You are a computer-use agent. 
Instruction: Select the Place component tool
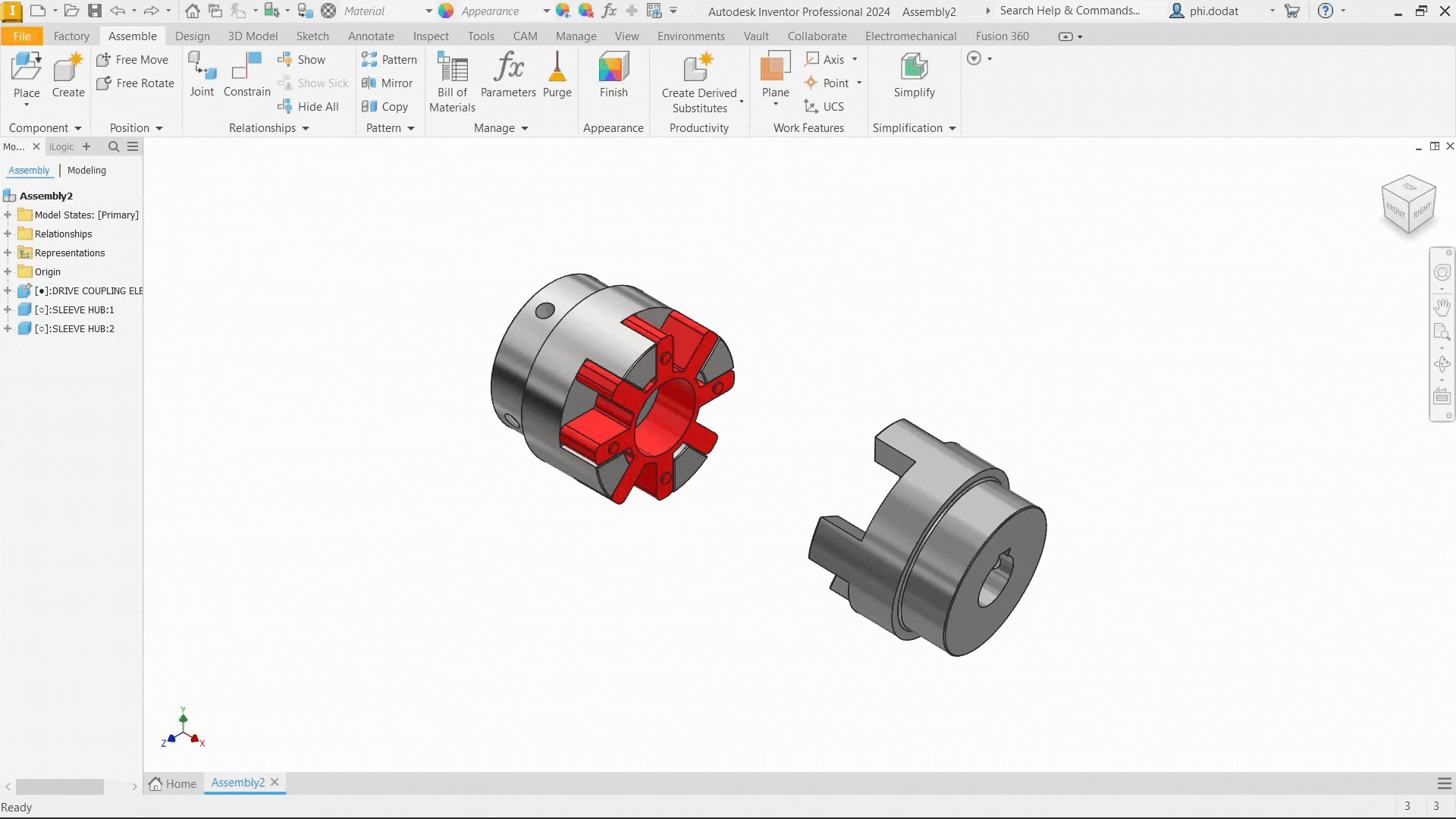click(27, 75)
